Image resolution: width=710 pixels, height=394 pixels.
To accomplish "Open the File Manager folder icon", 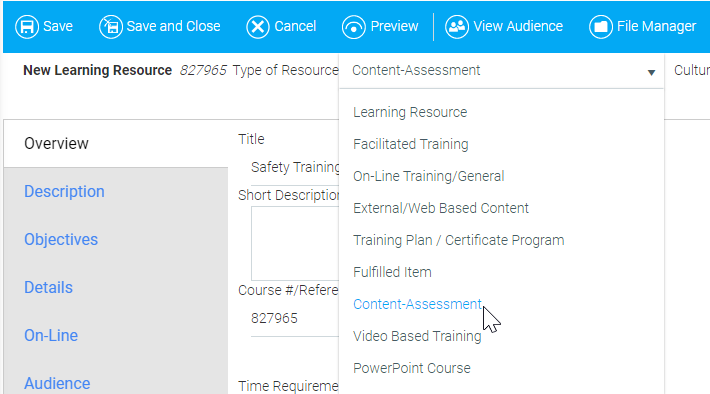I will click(601, 27).
